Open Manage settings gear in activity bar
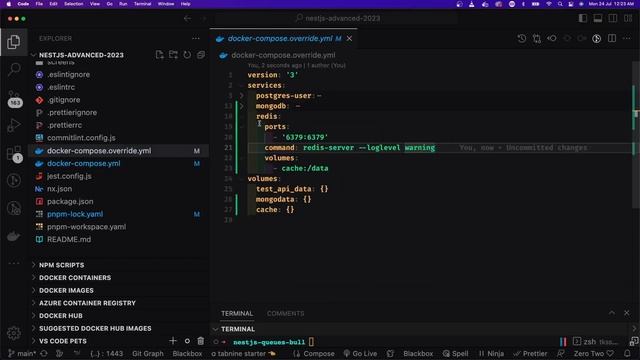 point(14,333)
